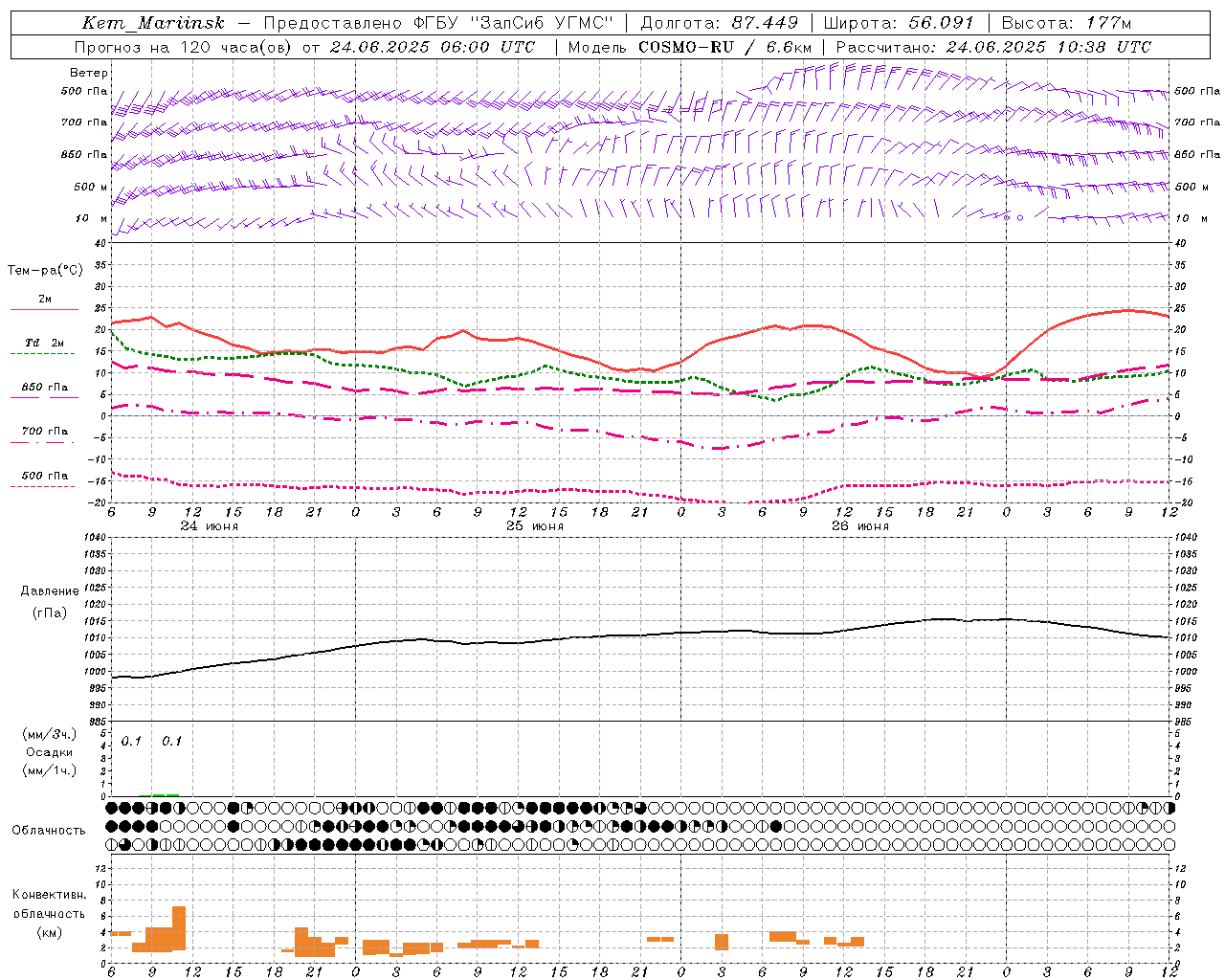Click the Тем-ра(°C) temperature panel label

pyautogui.click(x=45, y=270)
